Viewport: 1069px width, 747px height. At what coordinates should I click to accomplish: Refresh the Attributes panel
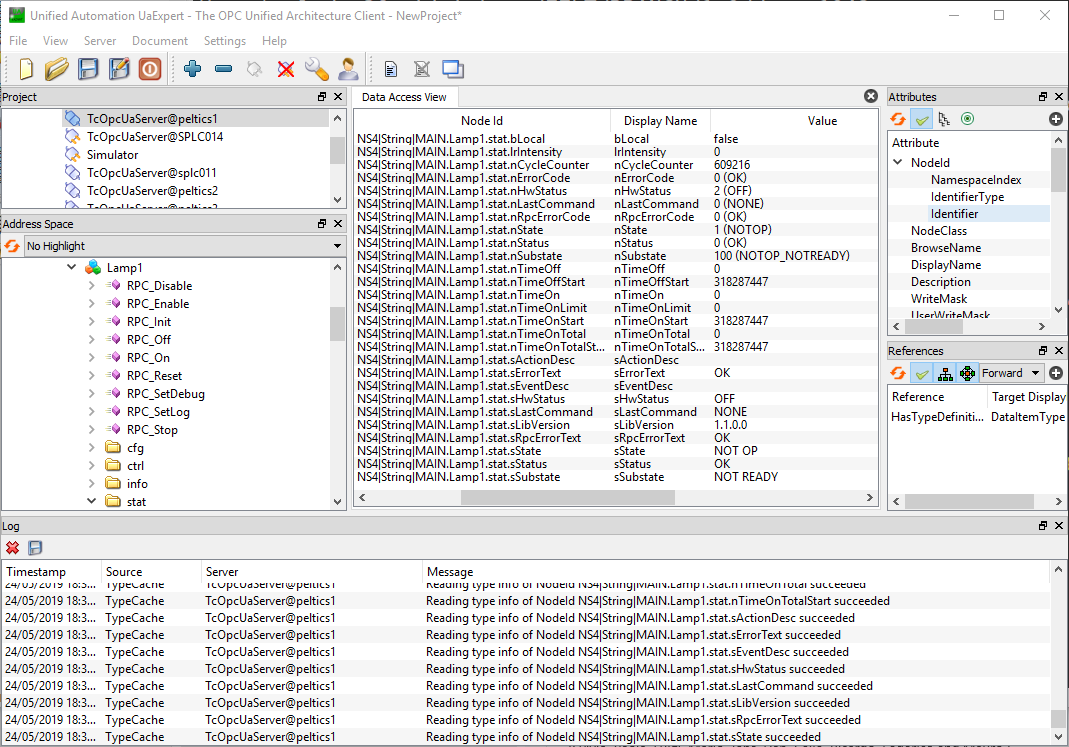point(898,119)
